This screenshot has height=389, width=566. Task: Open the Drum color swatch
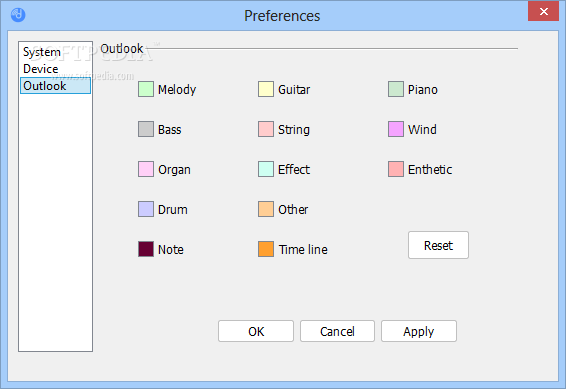pos(146,209)
